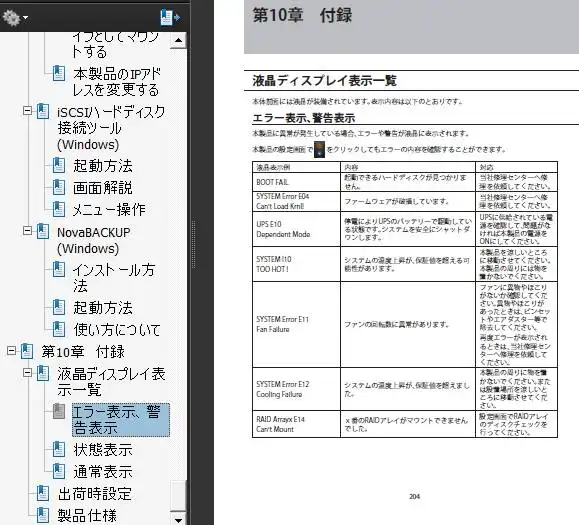This screenshot has width=579, height=525.
Task: Go to 起動方法 under NovaBACKUP
Action: pyautogui.click(x=103, y=307)
